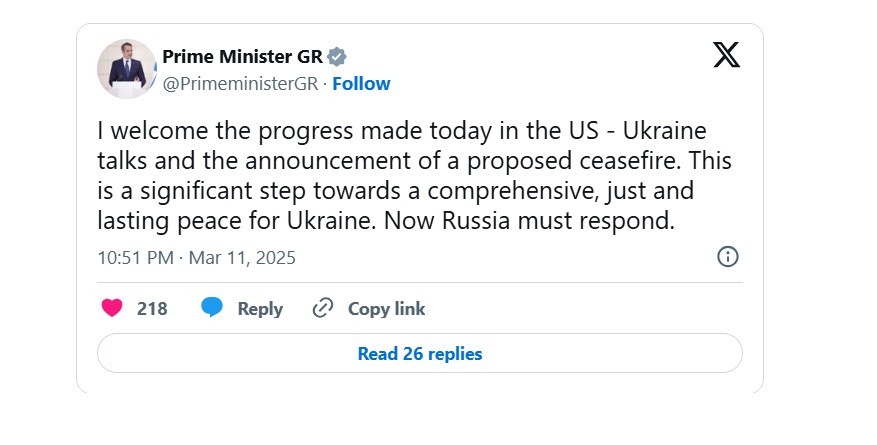This screenshot has width=877, height=445.
Task: Open the Prime Minister GR profile picture
Action: (127, 69)
